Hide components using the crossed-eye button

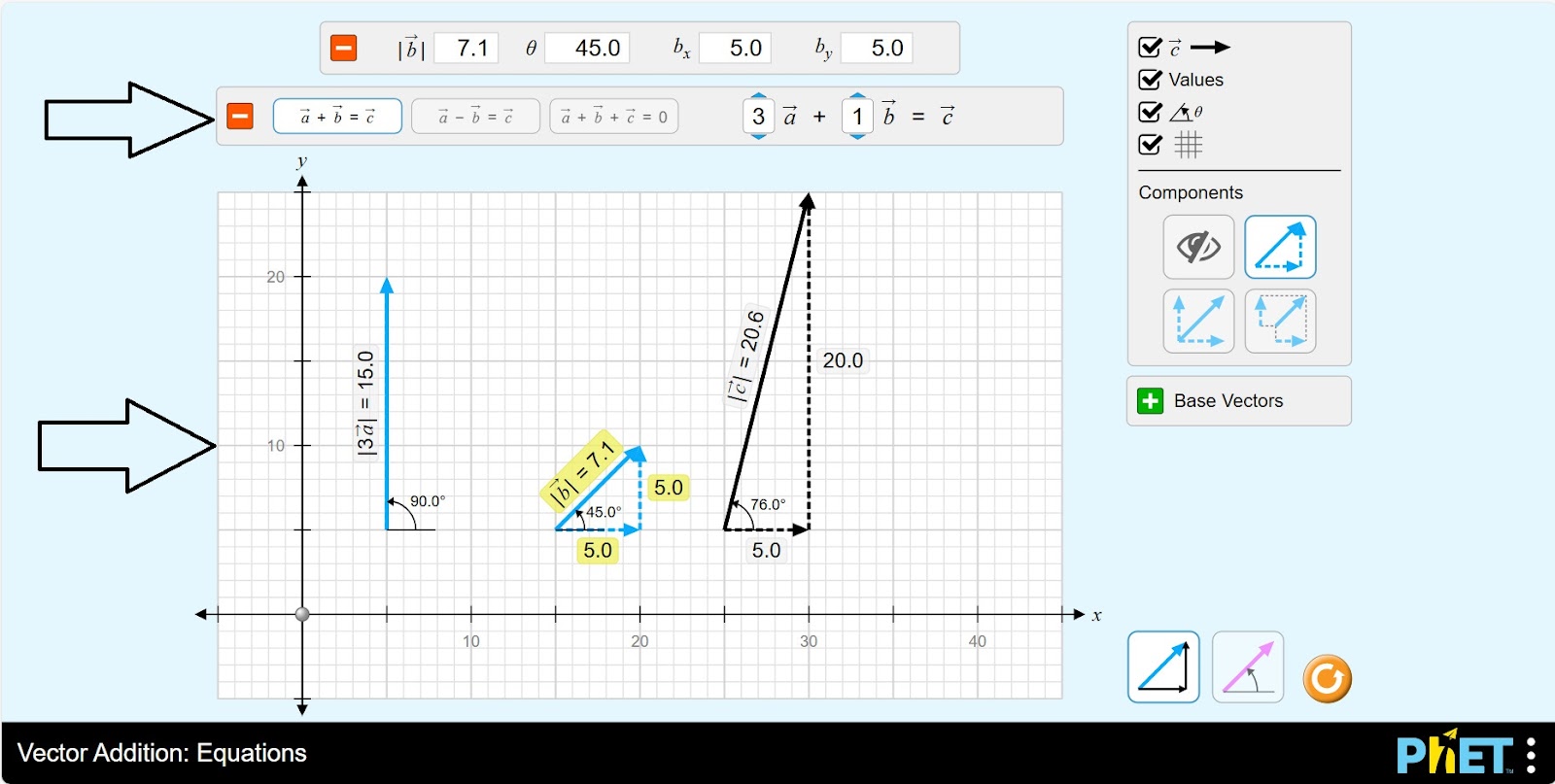pyautogui.click(x=1198, y=248)
